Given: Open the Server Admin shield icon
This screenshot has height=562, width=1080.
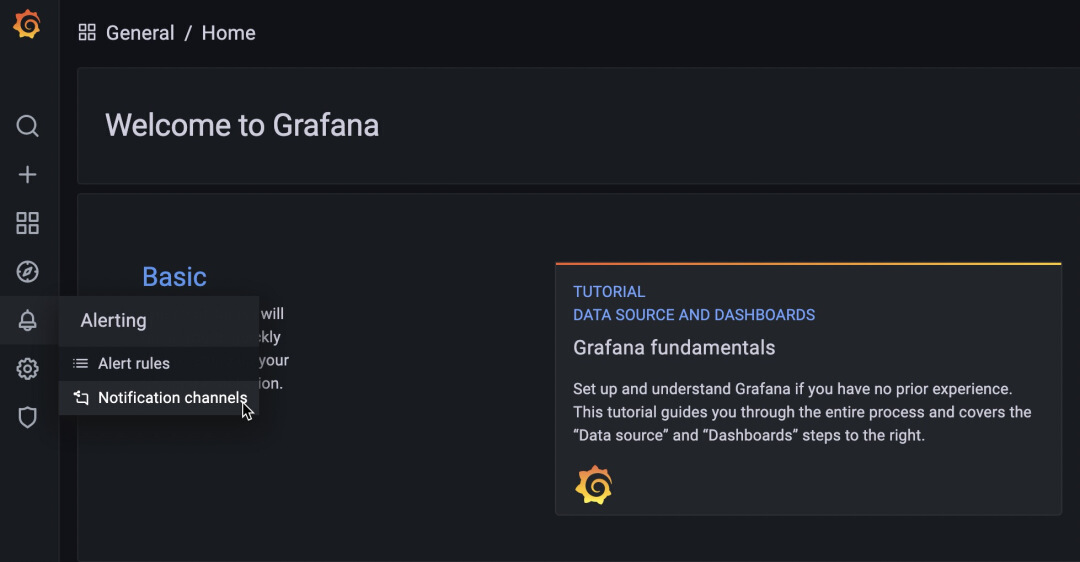Looking at the screenshot, I should (28, 417).
